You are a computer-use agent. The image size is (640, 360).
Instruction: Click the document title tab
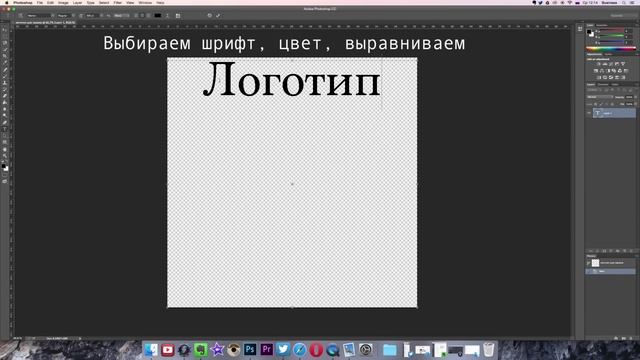(x=45, y=22)
